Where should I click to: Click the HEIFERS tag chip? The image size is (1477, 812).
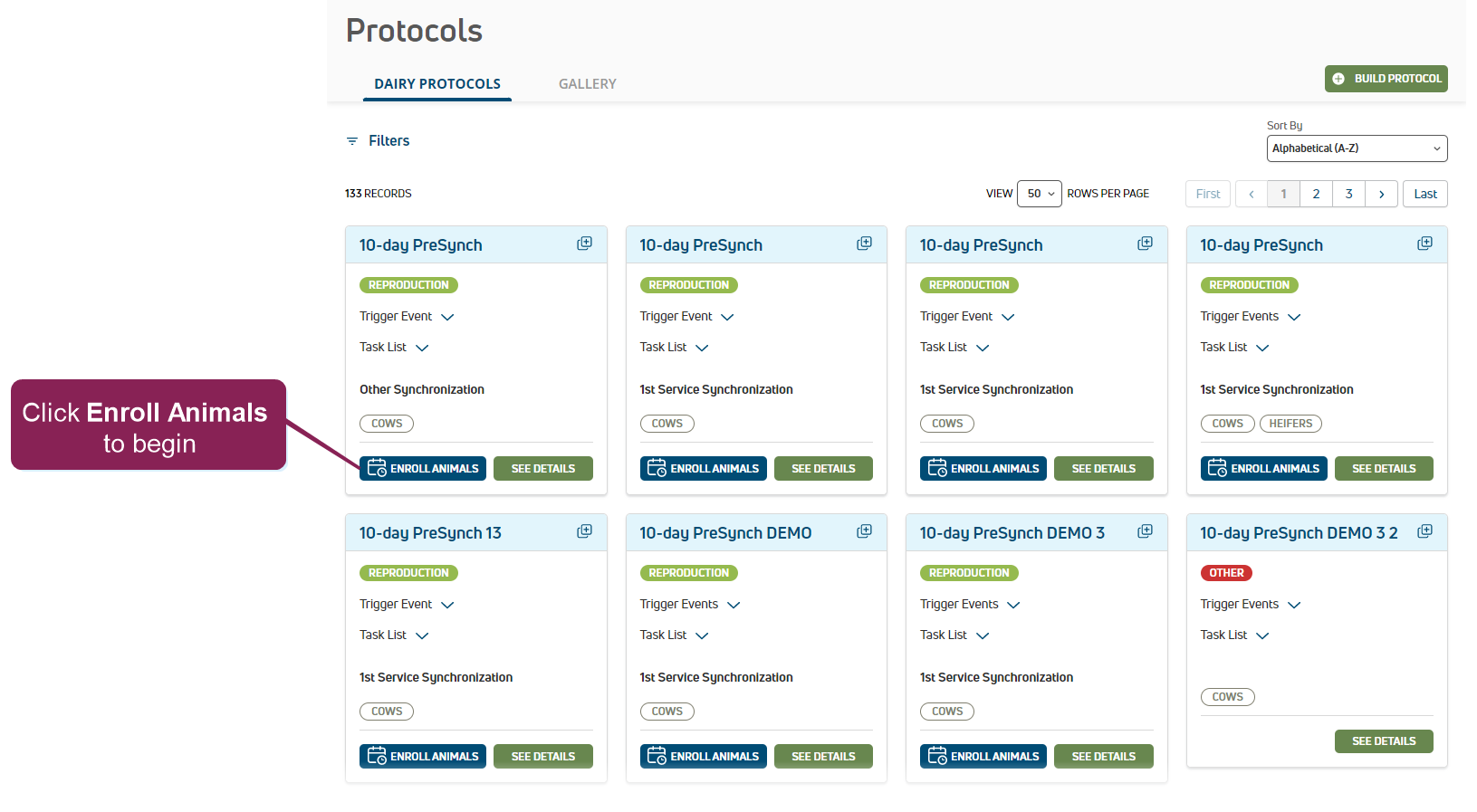coord(1290,424)
